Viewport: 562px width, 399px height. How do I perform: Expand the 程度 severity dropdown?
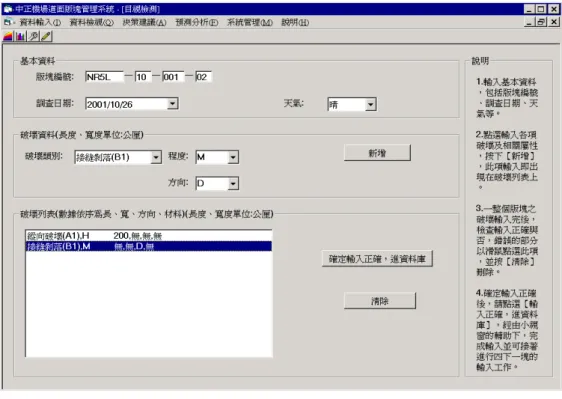pos(233,157)
